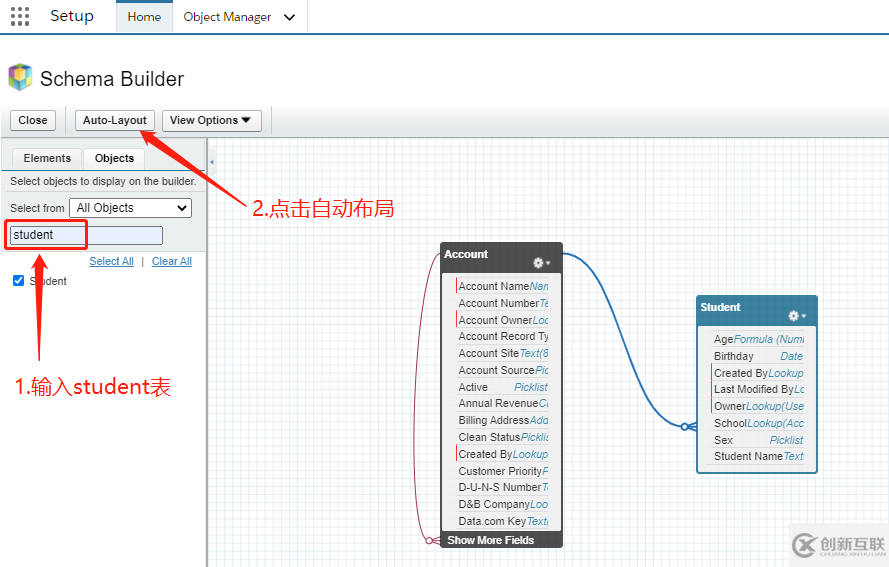Screen dimensions: 889x567
Task: Switch to the Elements tab
Action: 47,158
